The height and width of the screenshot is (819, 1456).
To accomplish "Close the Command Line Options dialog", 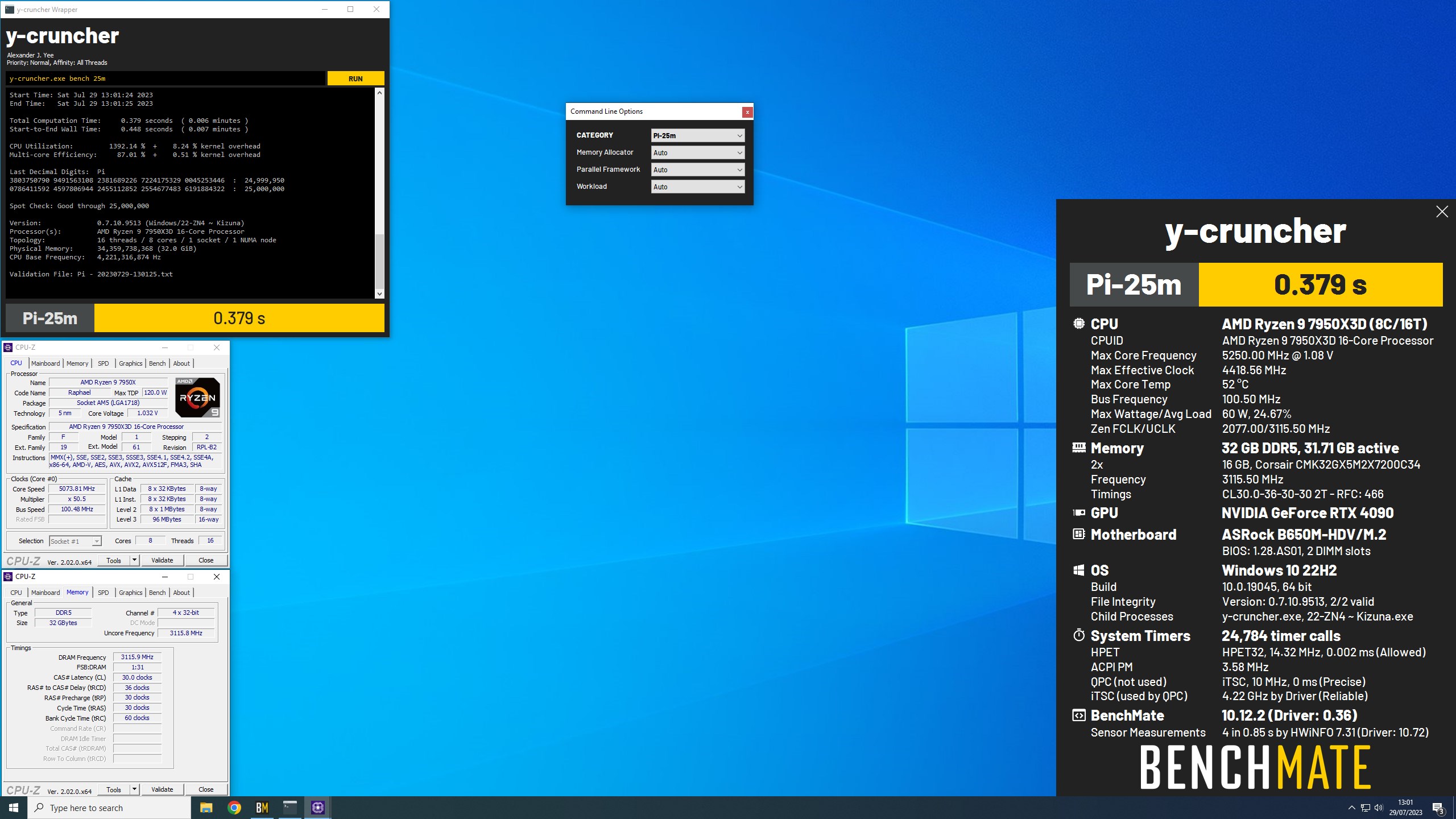I will pyautogui.click(x=747, y=112).
